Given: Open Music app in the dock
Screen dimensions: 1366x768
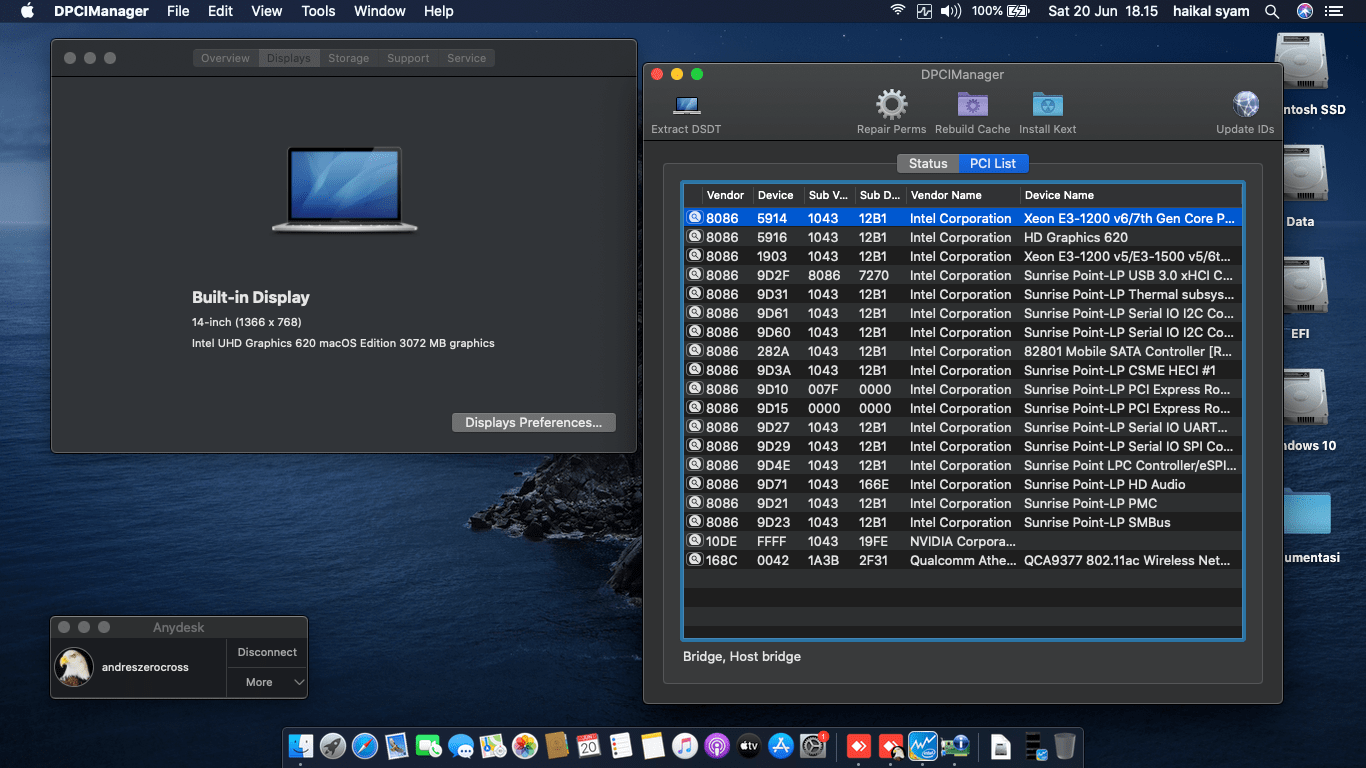Looking at the screenshot, I should click(x=684, y=745).
